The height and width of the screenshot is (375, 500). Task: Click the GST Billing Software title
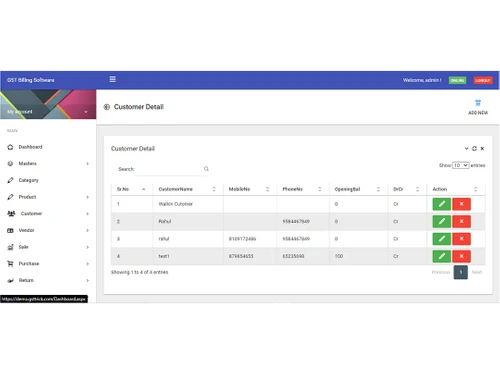click(x=31, y=80)
